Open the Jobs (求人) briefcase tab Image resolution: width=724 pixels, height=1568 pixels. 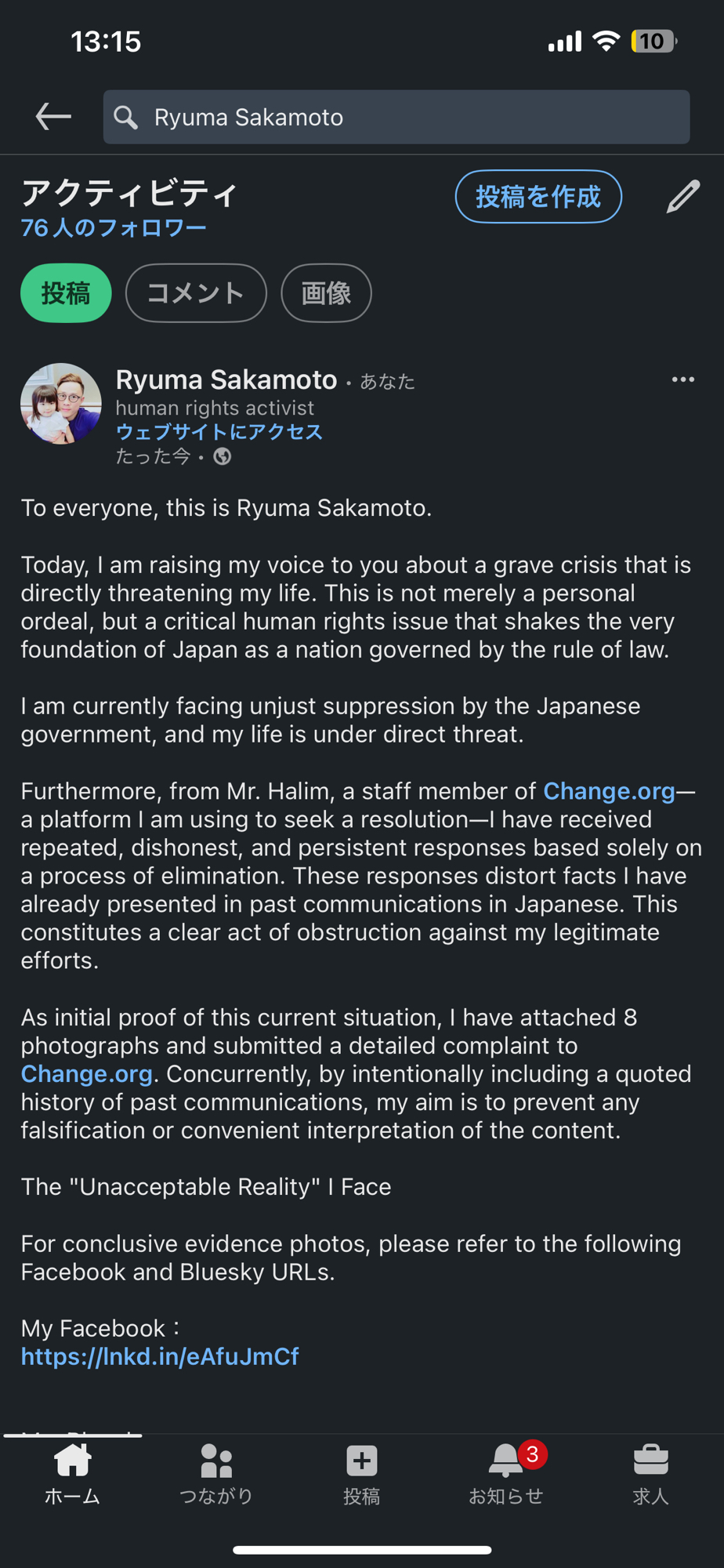[650, 1474]
